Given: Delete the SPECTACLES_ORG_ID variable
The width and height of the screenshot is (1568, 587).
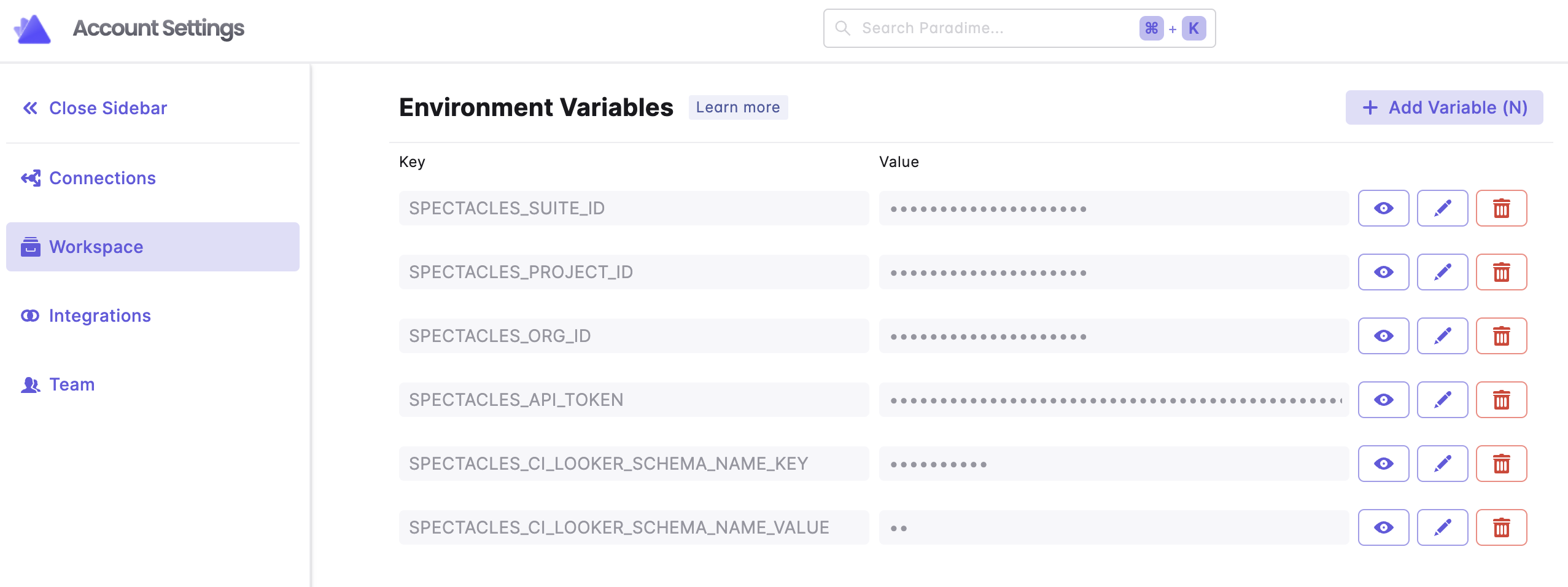Looking at the screenshot, I should click(x=1501, y=336).
